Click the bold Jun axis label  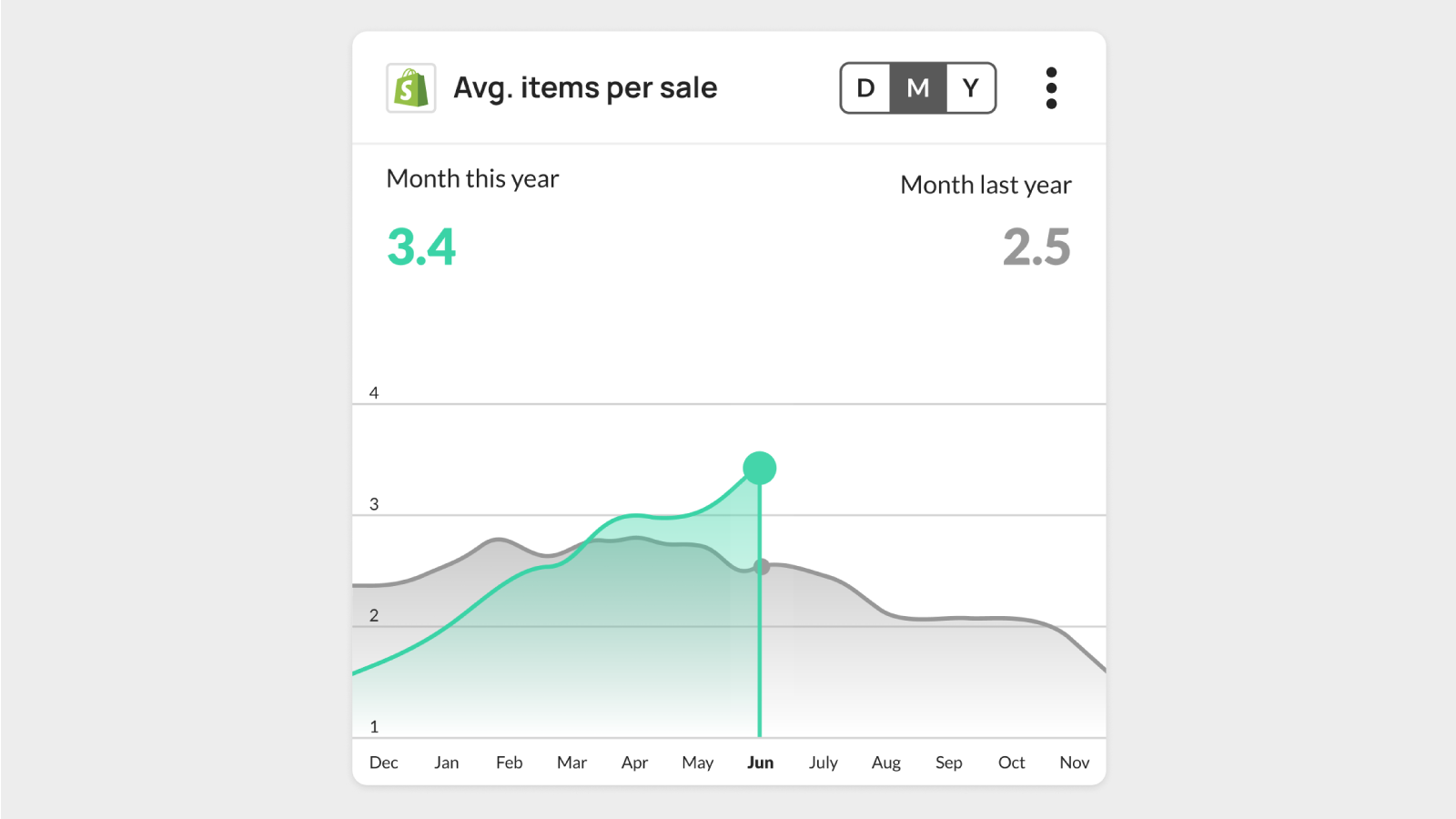[x=760, y=763]
